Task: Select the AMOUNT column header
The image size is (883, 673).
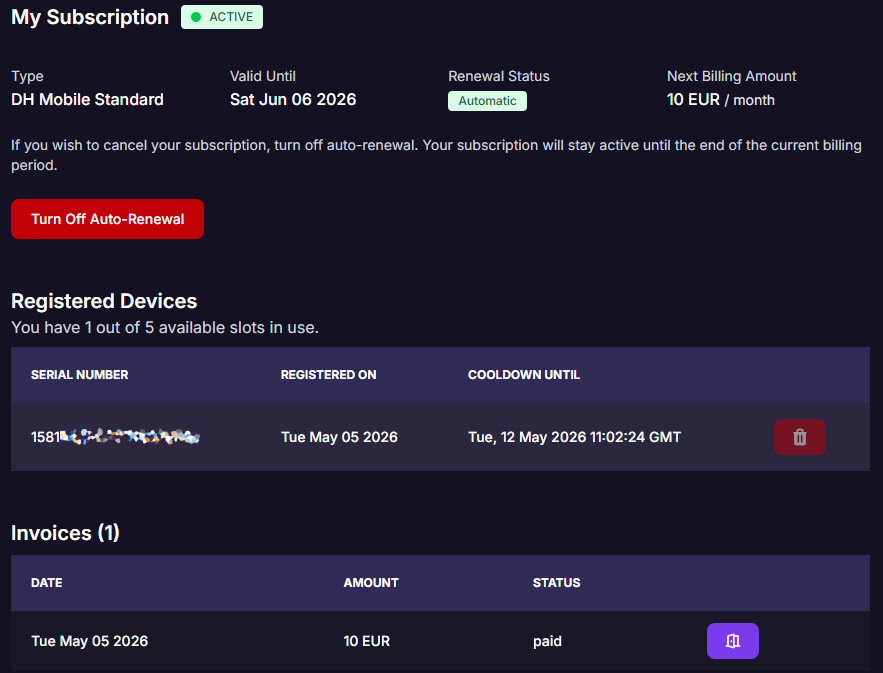Action: [371, 583]
